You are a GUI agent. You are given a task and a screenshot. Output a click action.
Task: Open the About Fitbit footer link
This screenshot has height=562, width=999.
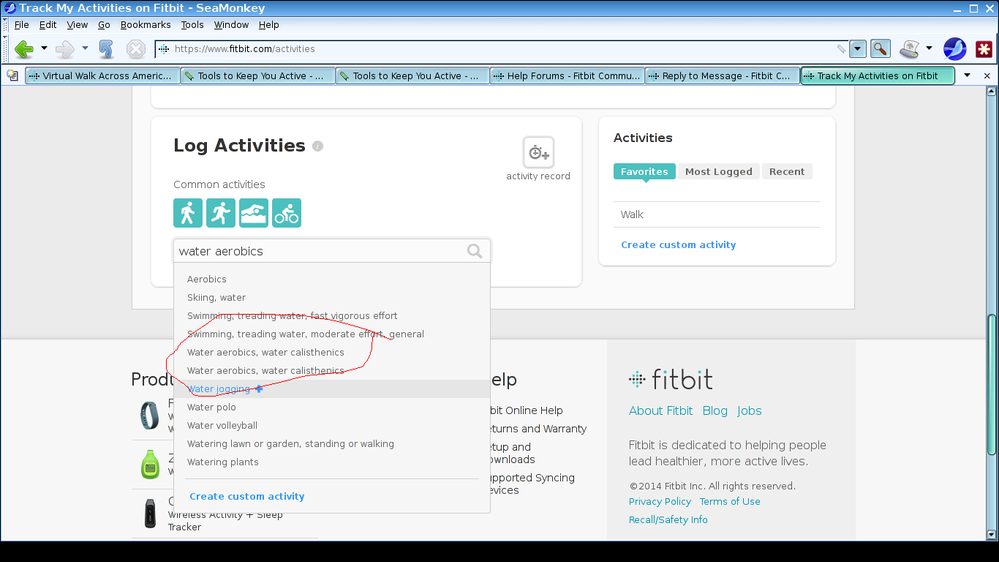(x=661, y=411)
